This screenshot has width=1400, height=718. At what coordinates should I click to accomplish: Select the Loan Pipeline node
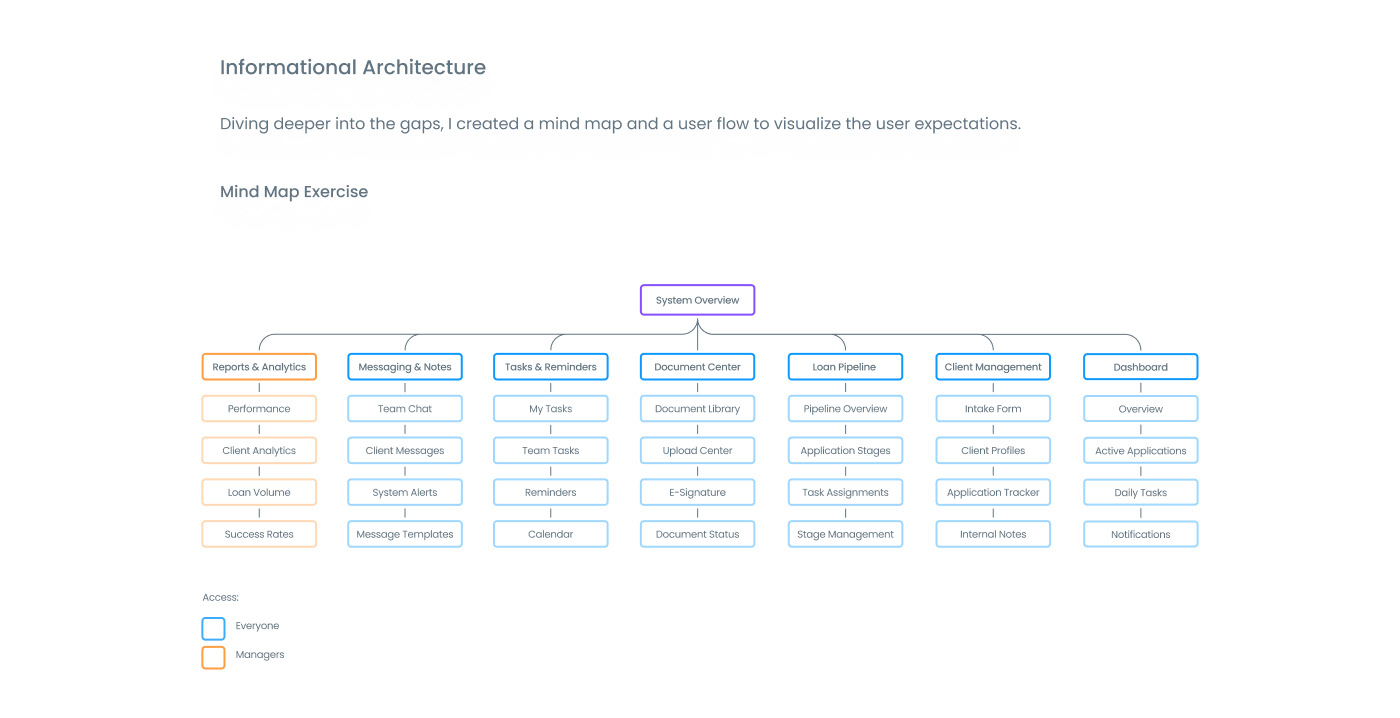tap(844, 367)
